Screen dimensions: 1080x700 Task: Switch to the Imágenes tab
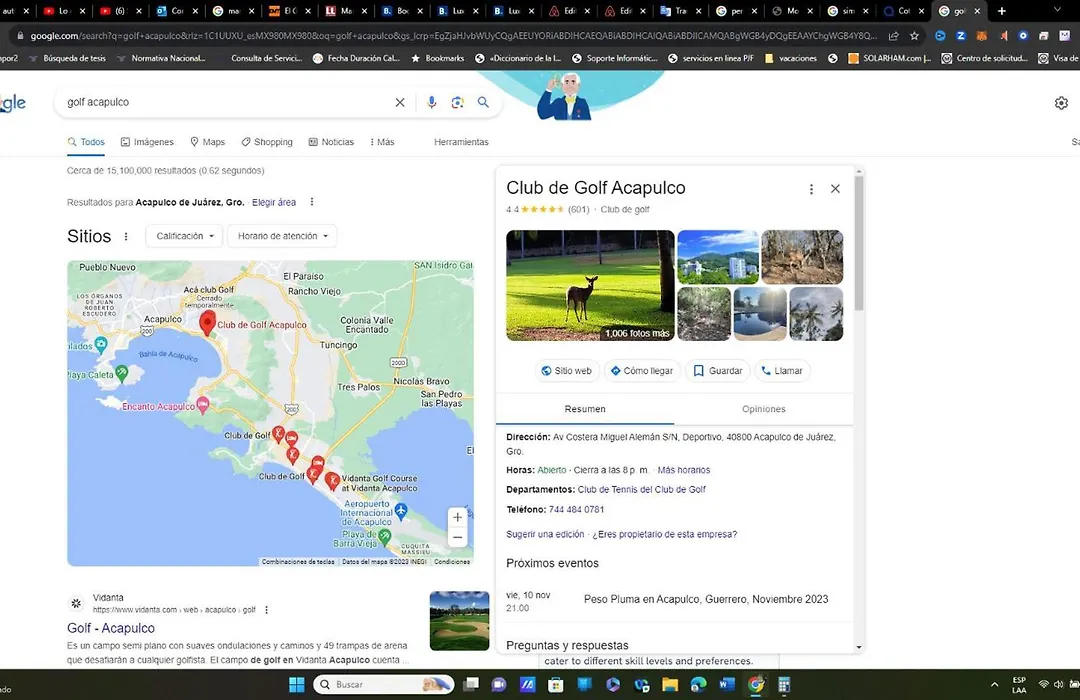(x=147, y=142)
